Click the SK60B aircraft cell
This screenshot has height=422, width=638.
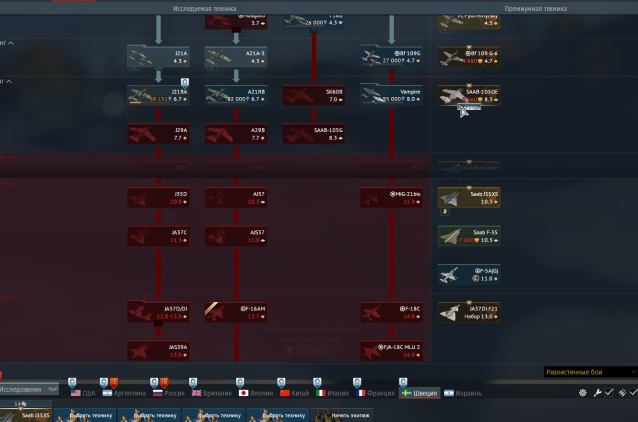[x=313, y=95]
